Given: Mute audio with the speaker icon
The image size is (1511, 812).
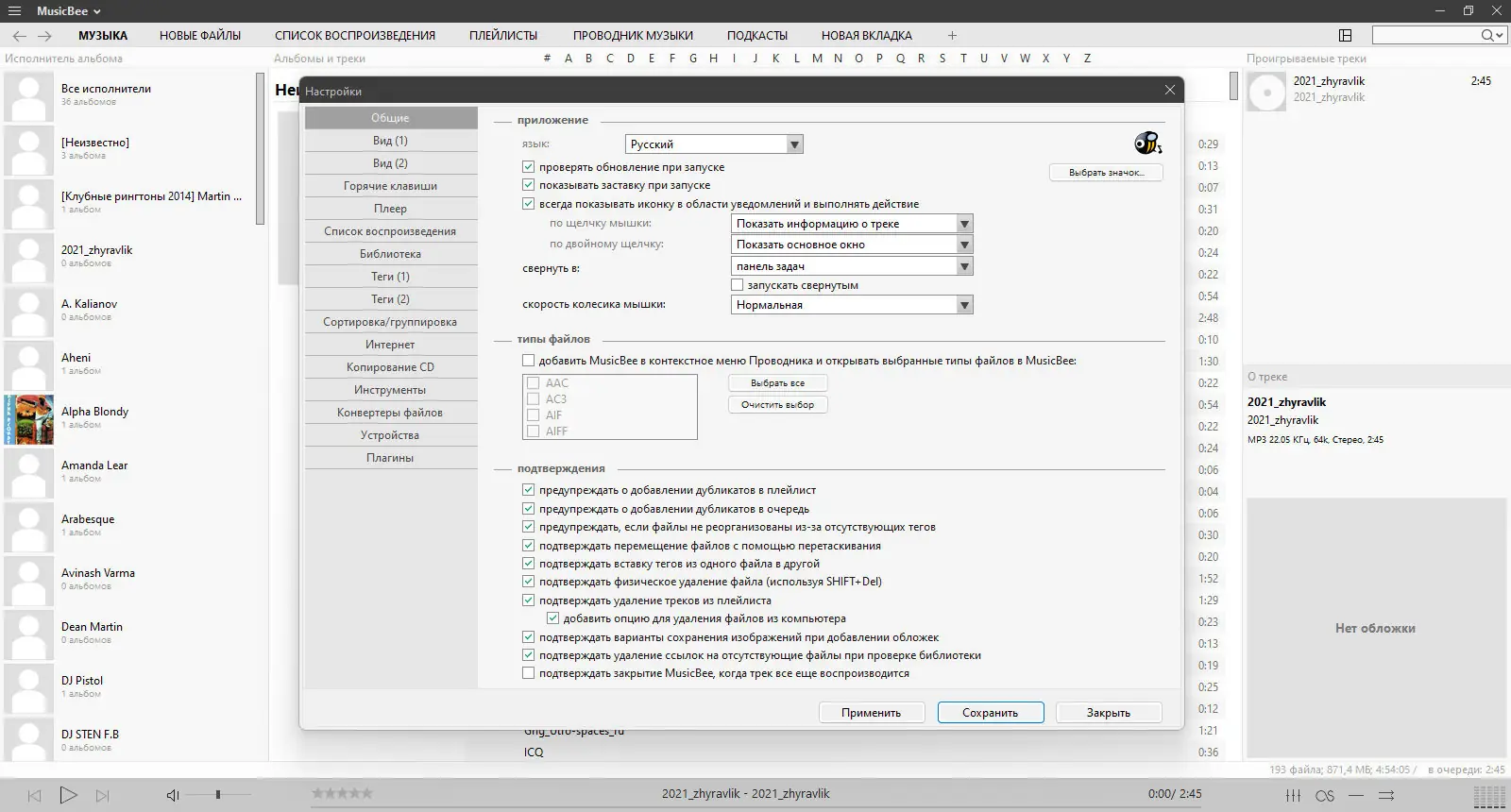Looking at the screenshot, I should [173, 796].
